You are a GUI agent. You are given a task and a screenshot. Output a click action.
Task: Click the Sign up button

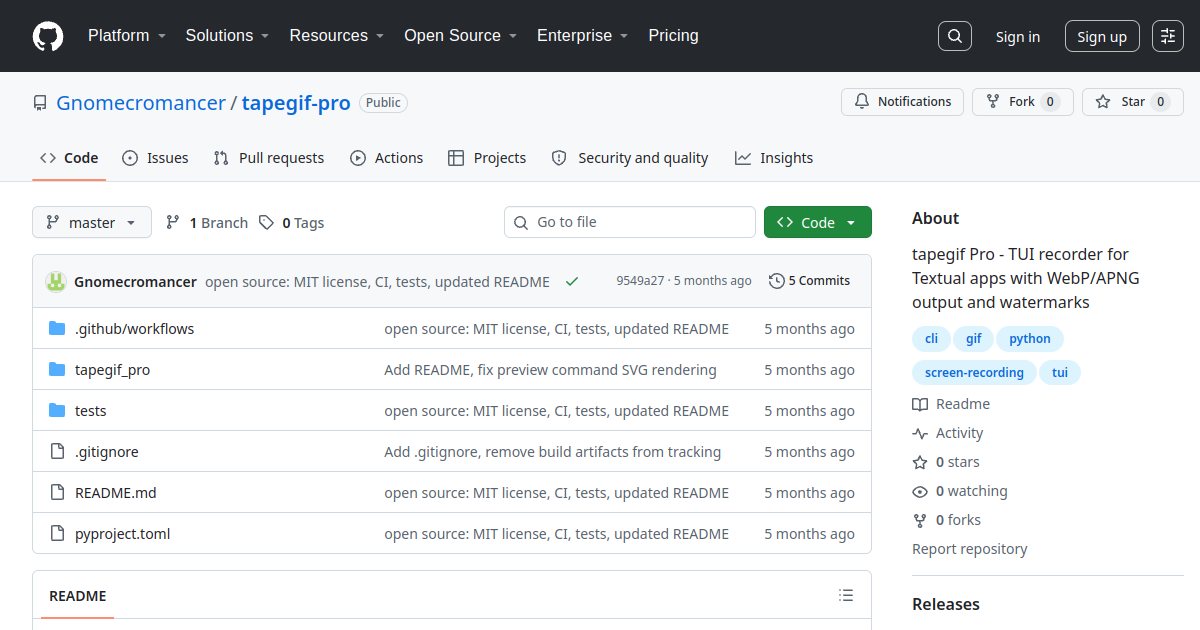1102,37
